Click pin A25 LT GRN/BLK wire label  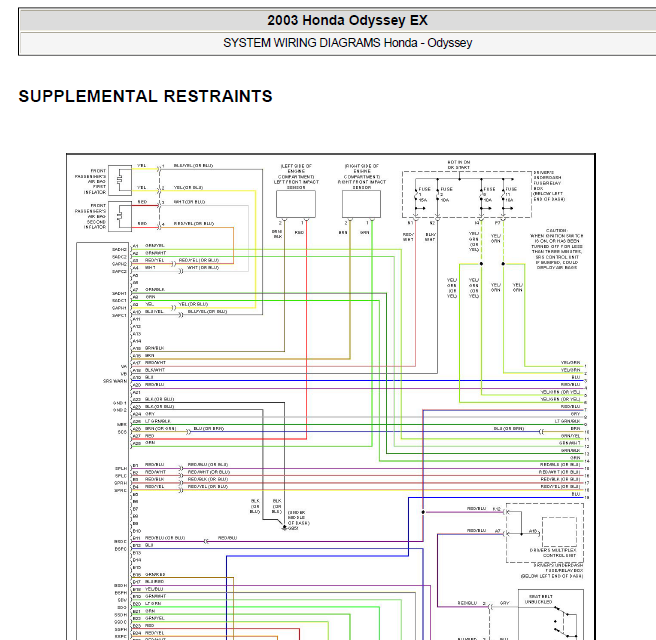coord(158,421)
